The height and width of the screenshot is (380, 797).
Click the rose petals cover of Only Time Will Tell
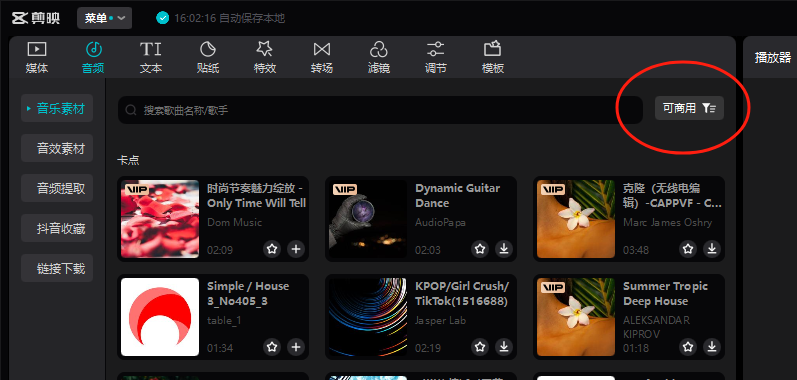160,219
